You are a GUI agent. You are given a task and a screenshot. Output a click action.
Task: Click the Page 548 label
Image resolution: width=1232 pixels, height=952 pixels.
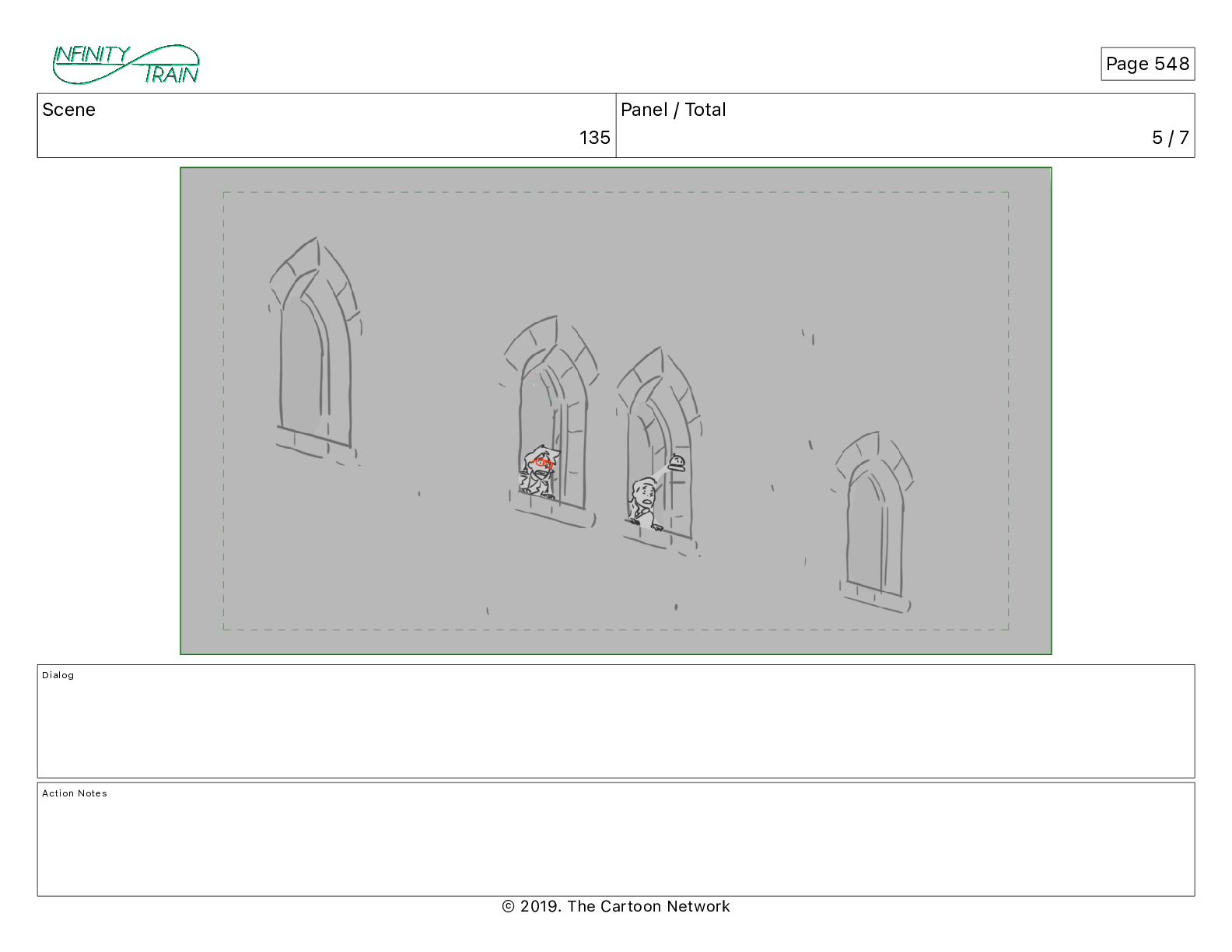pyautogui.click(x=1147, y=64)
